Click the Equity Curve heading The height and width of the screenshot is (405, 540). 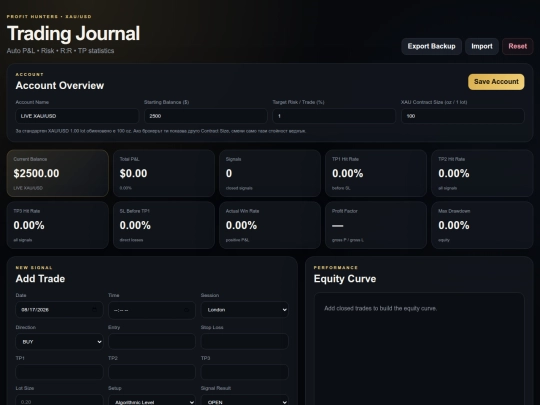345,279
